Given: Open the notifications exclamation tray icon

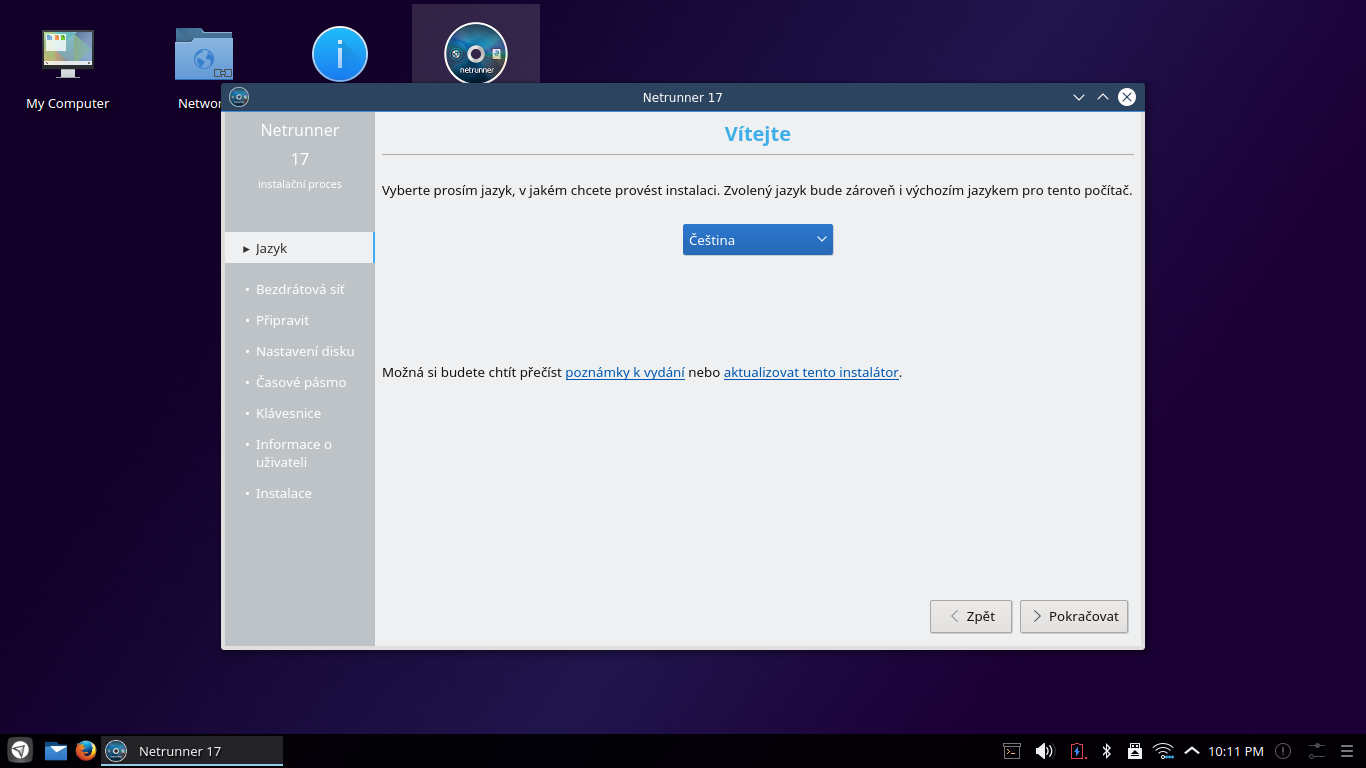Looking at the screenshot, I should click(1283, 751).
